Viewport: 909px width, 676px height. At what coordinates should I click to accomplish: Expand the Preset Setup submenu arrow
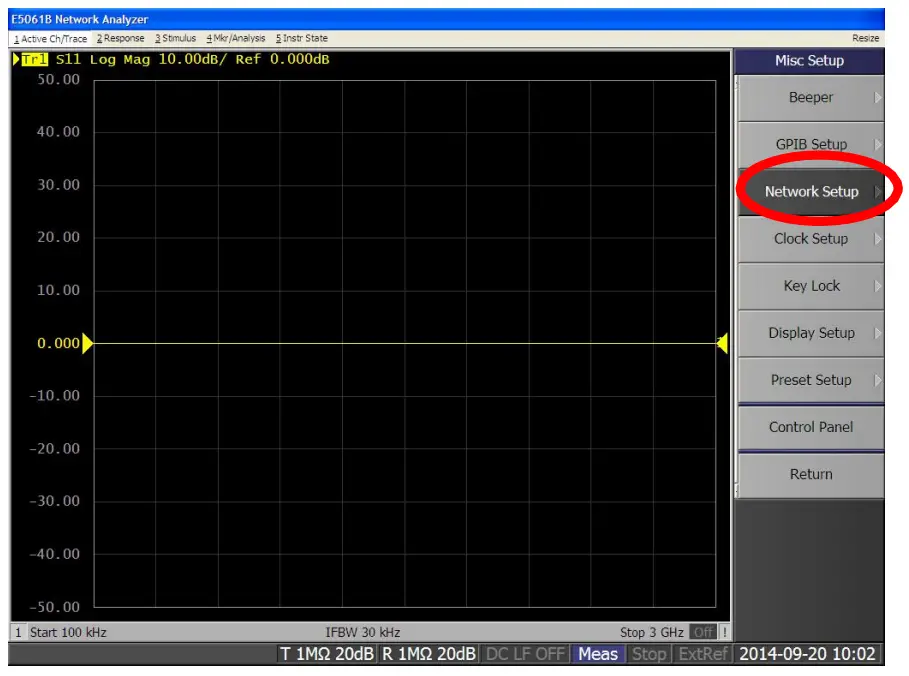click(x=878, y=380)
